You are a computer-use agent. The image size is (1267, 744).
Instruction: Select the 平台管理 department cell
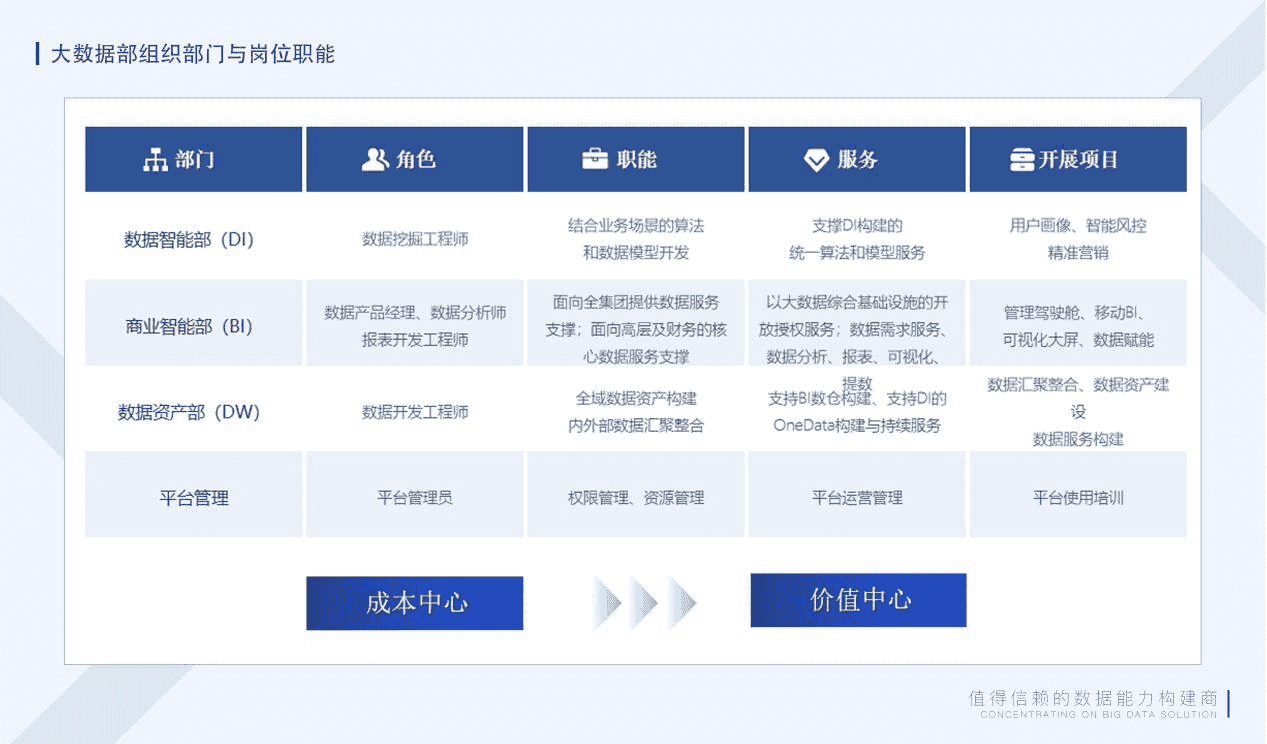click(x=193, y=497)
